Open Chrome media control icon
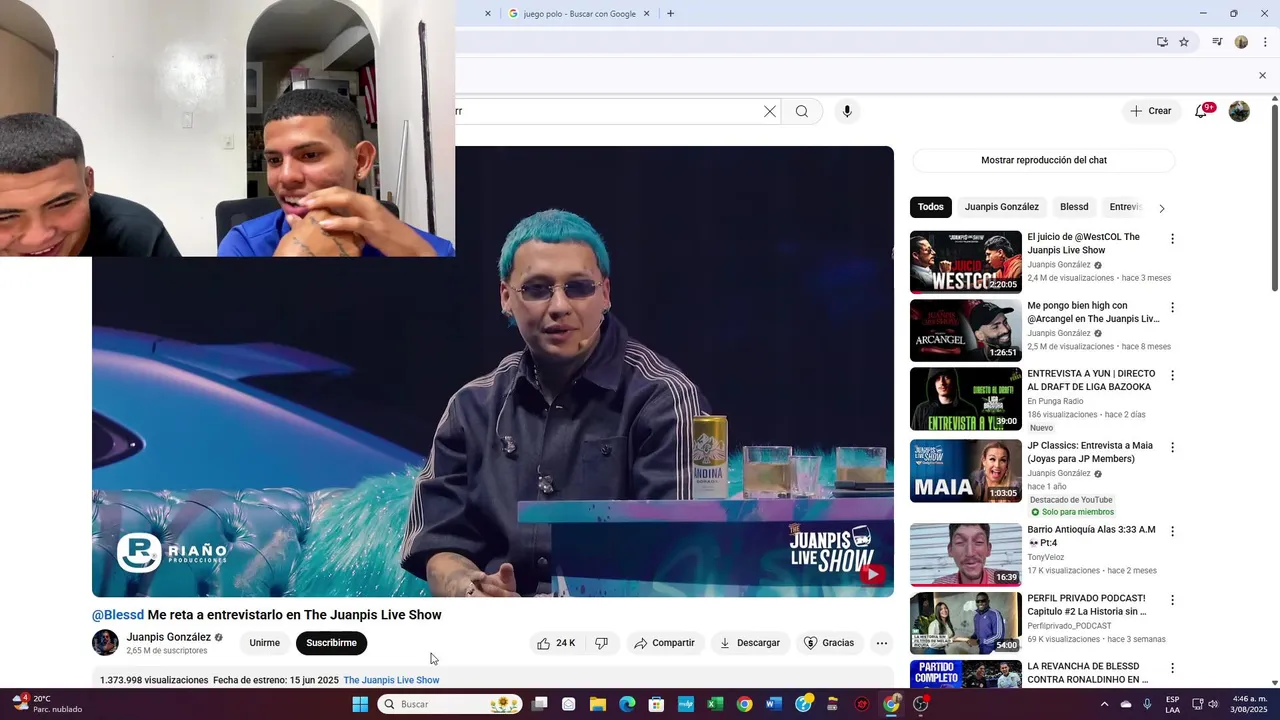 (x=1217, y=42)
